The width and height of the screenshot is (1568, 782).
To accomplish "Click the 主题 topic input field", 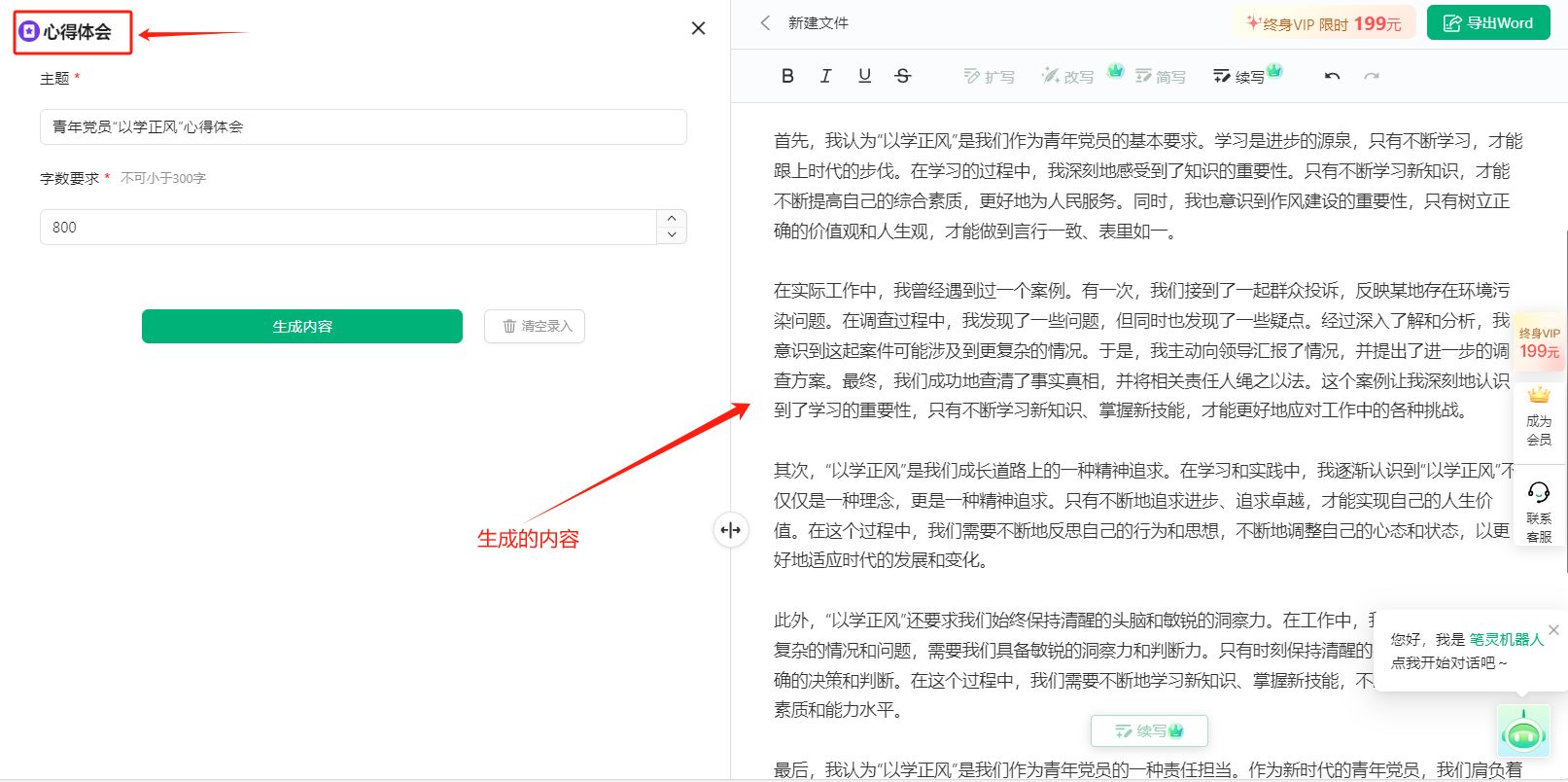I will coord(363,127).
